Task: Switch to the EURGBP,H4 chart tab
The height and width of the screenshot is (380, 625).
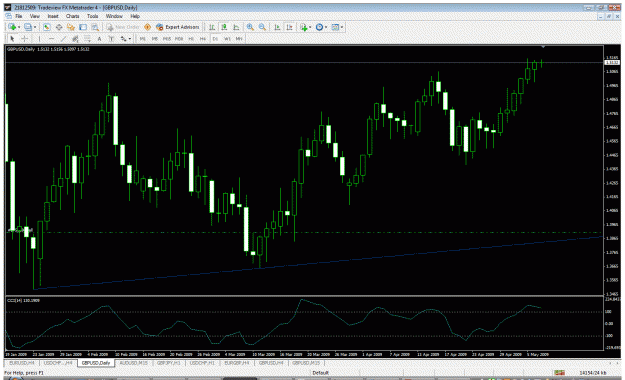Action: click(x=237, y=363)
